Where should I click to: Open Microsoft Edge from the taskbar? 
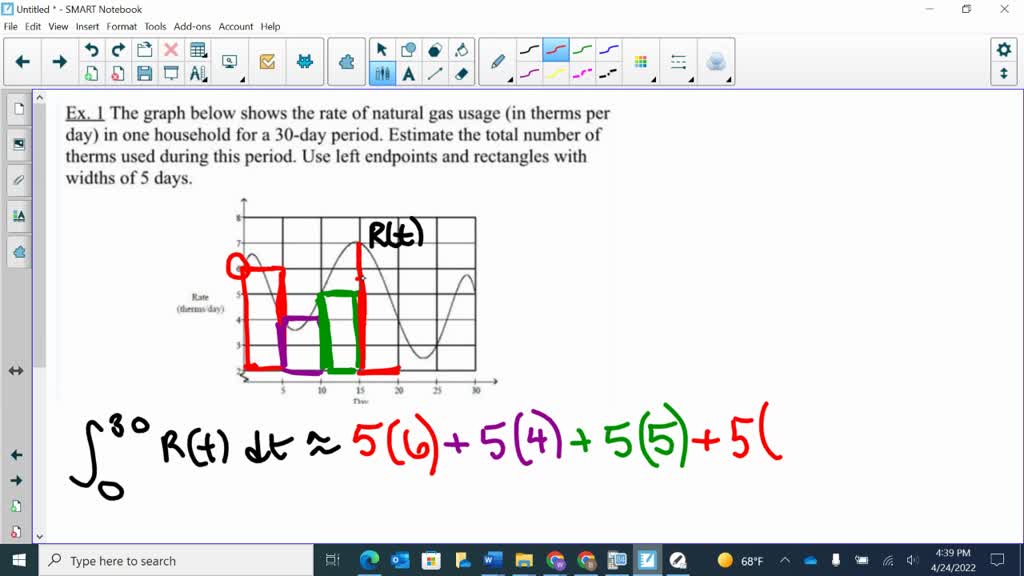369,560
